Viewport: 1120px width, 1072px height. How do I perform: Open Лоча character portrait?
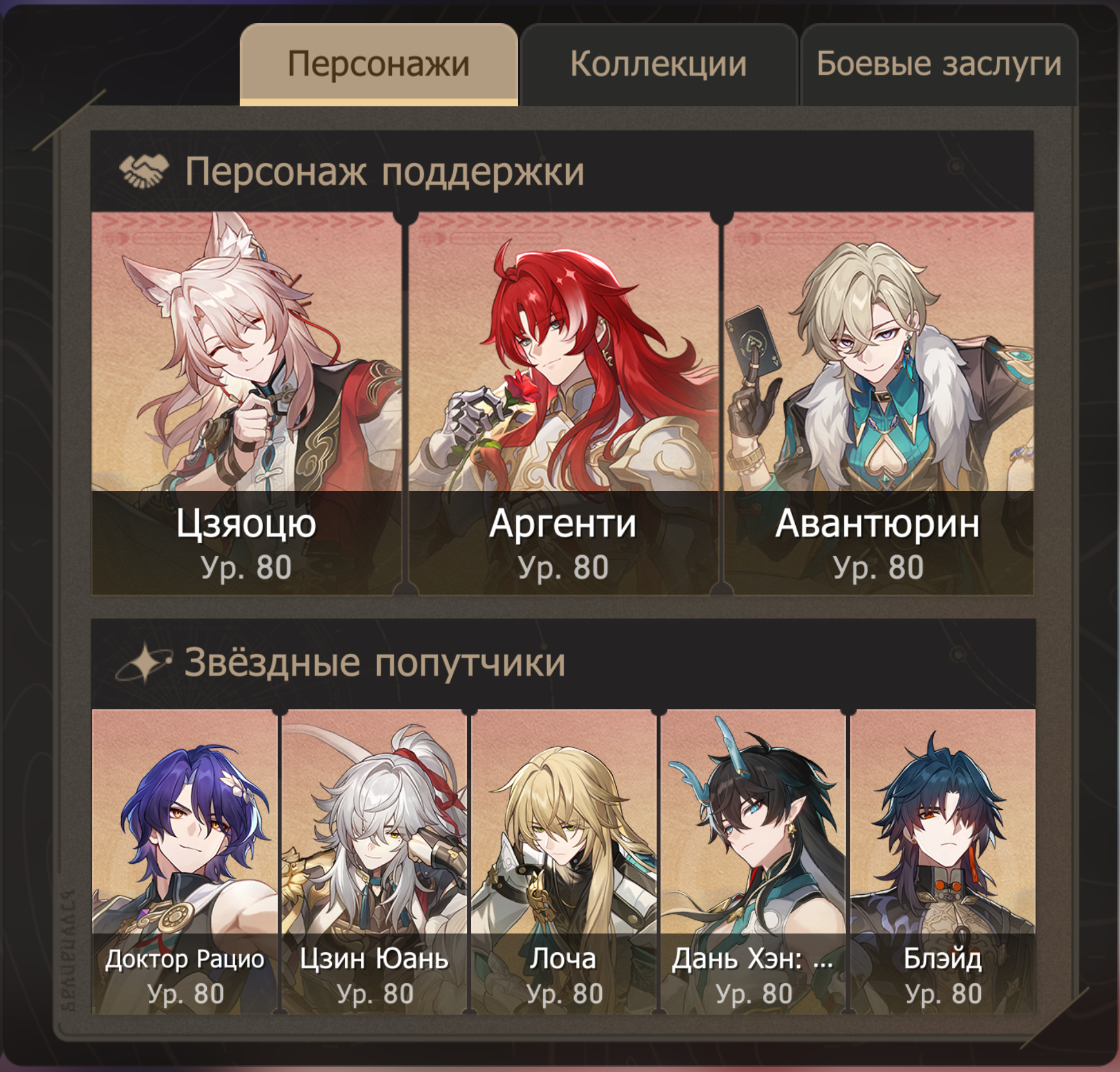tap(564, 861)
